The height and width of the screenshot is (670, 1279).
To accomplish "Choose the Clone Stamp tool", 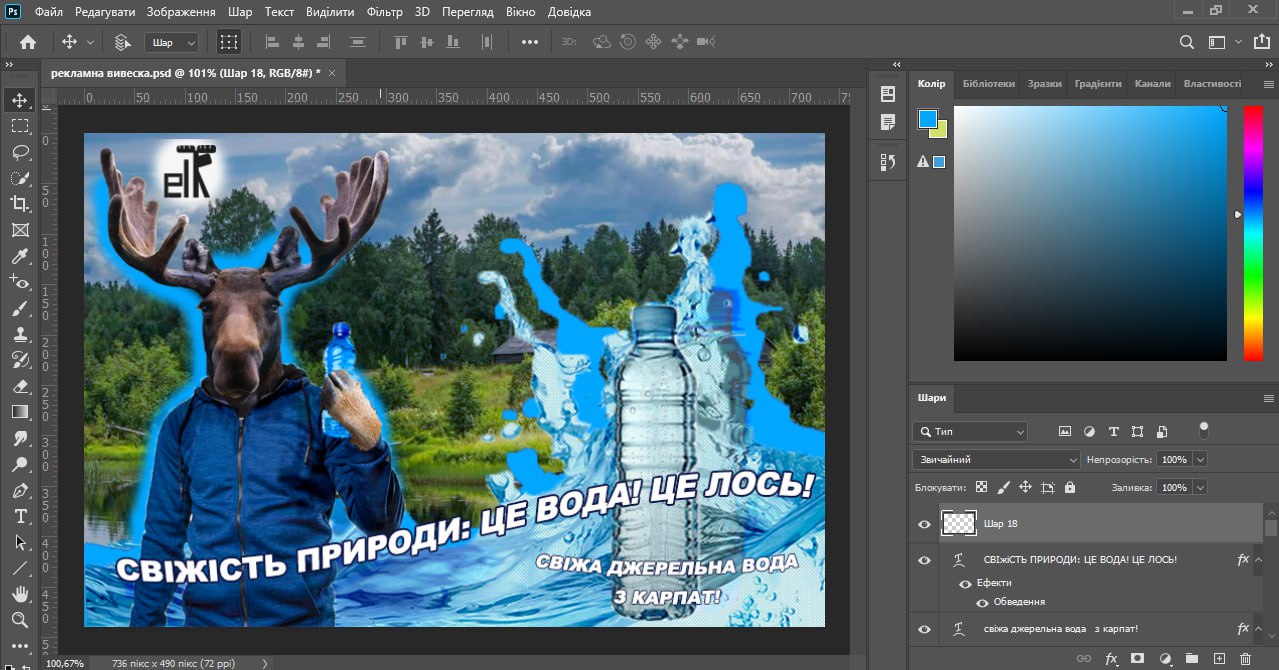I will pos(19,334).
